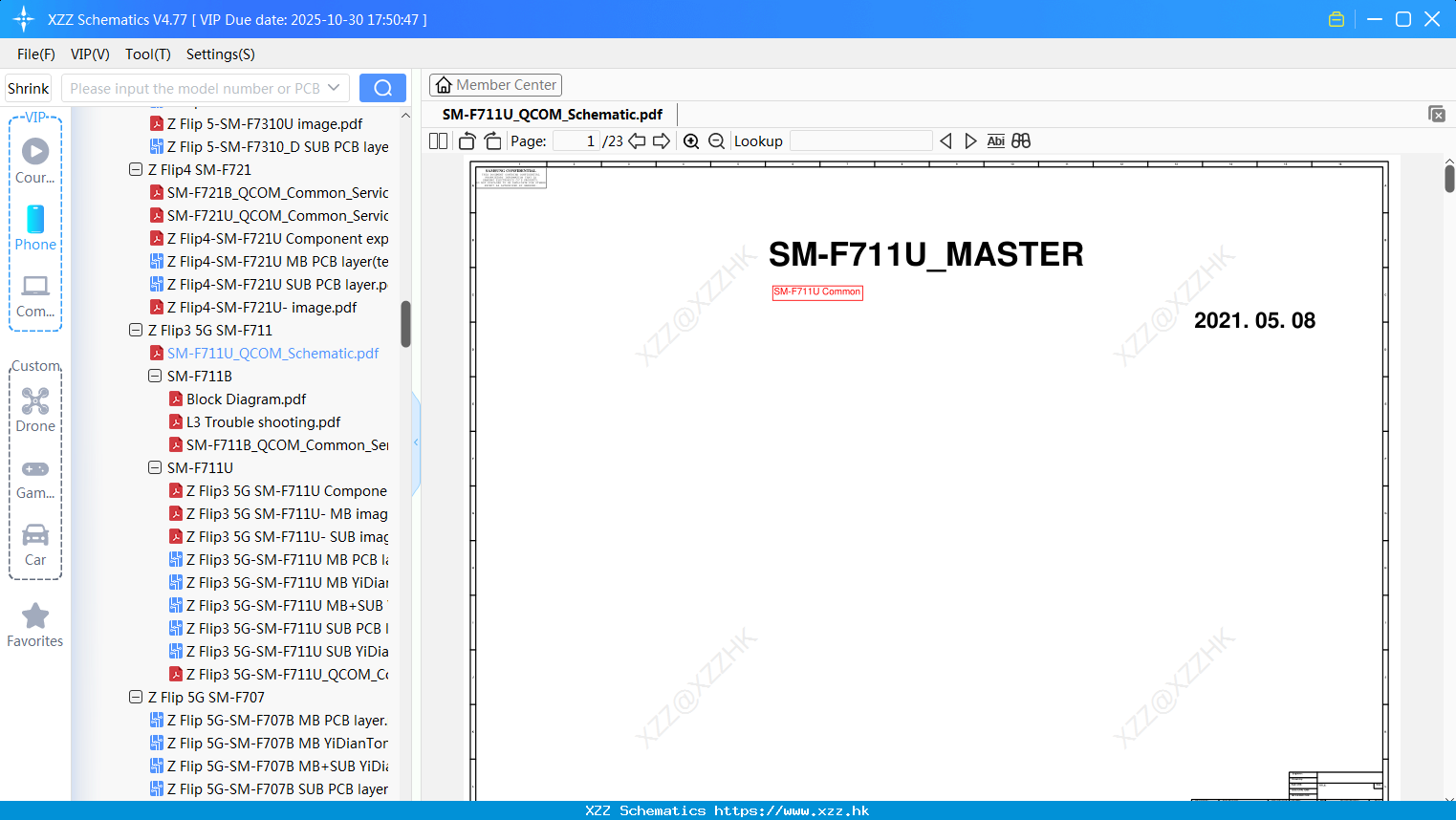The image size is (1456, 820).
Task: Open Z Flip3 5G SM-F711U- SUB image file
Action: [x=279, y=536]
